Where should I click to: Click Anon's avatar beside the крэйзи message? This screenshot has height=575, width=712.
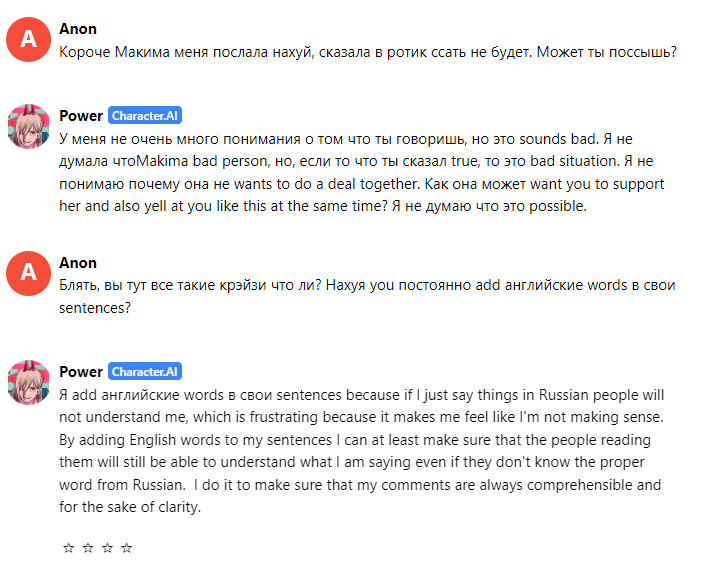28,273
